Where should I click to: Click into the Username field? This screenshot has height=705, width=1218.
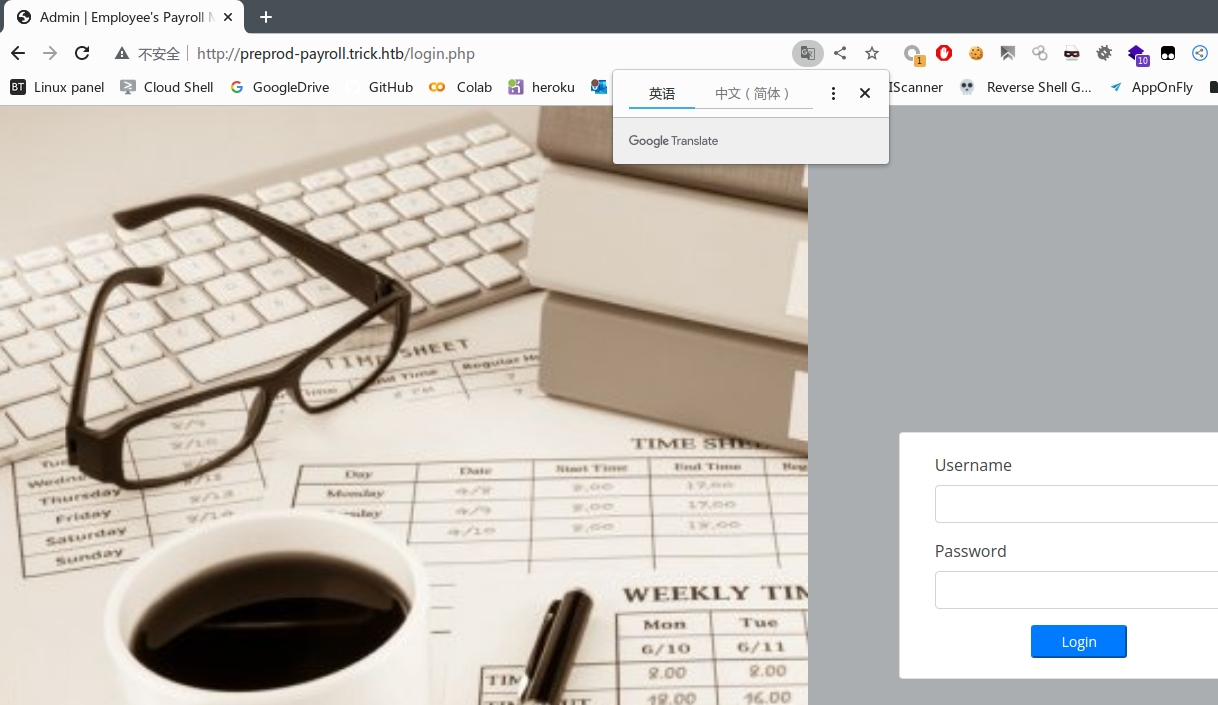[1076, 504]
